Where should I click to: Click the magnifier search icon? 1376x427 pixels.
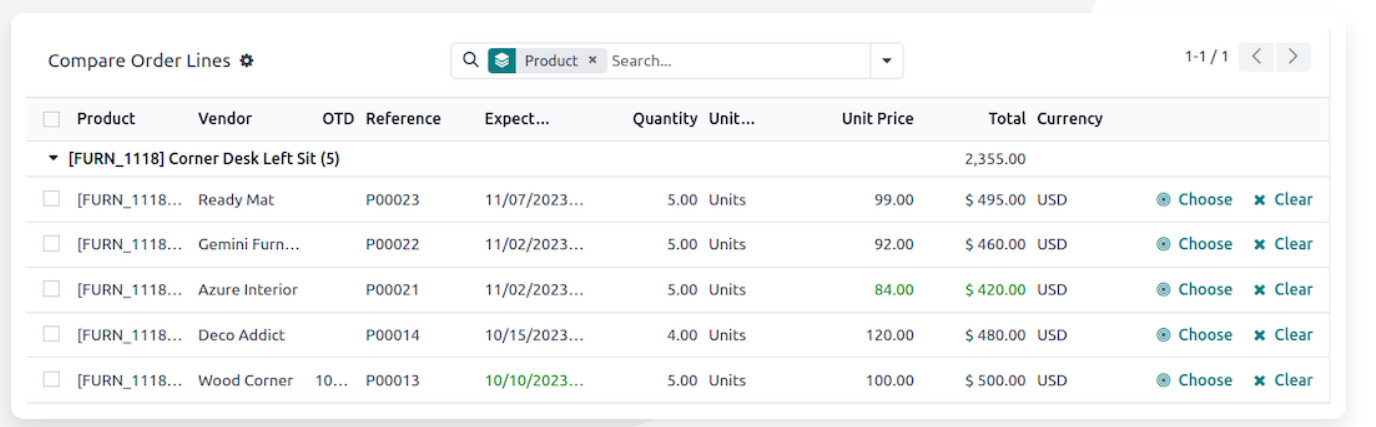tap(470, 60)
